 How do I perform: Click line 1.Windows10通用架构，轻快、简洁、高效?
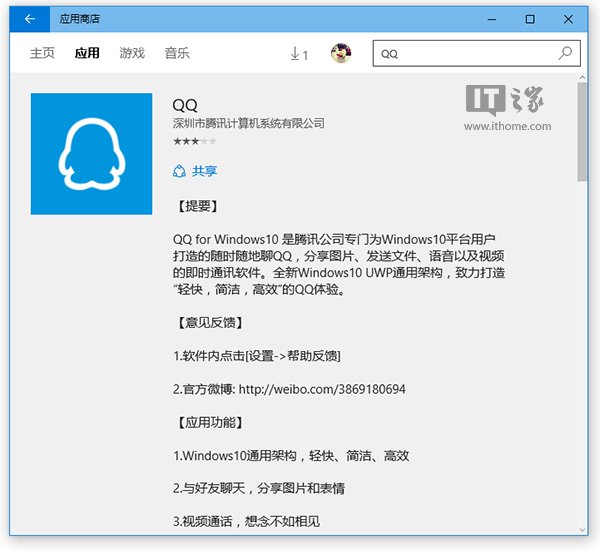[x=291, y=456]
